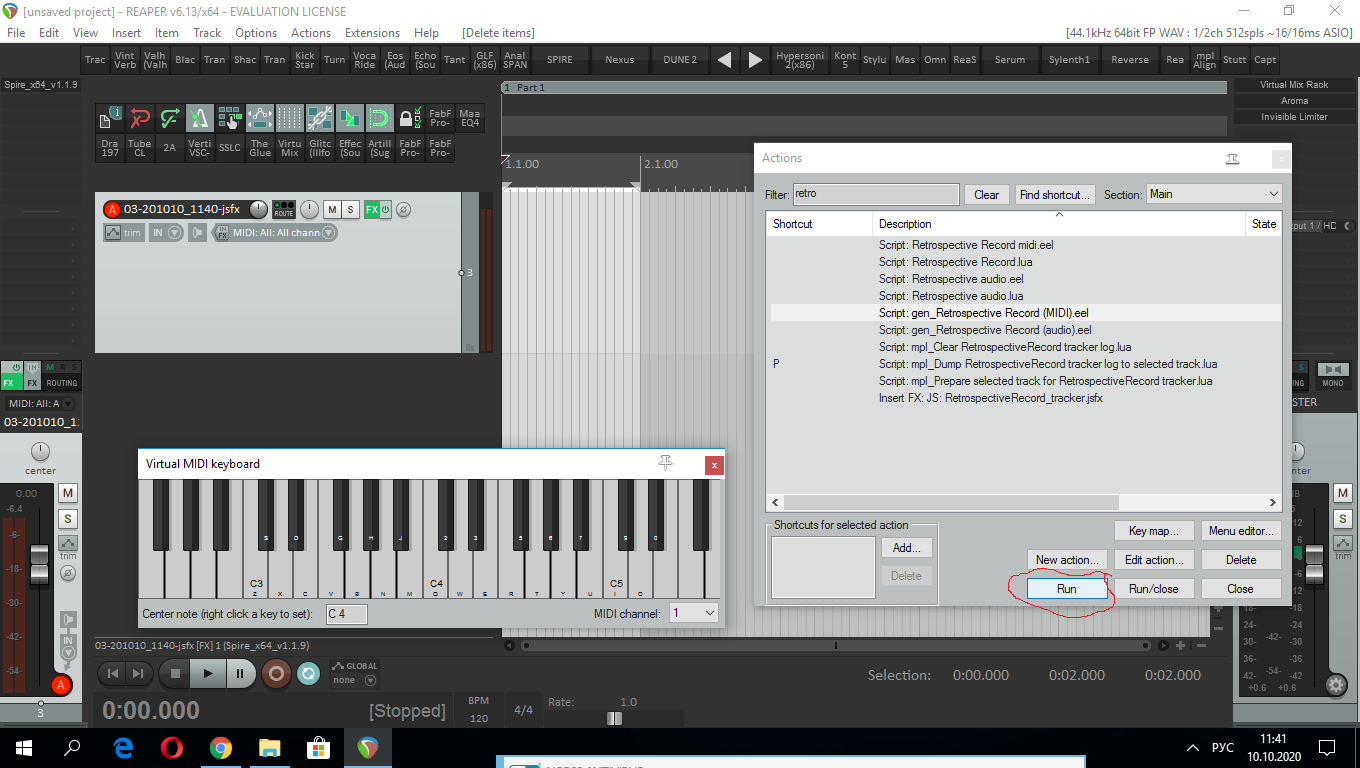
Task: Solo the track in the track panel
Action: coord(350,209)
